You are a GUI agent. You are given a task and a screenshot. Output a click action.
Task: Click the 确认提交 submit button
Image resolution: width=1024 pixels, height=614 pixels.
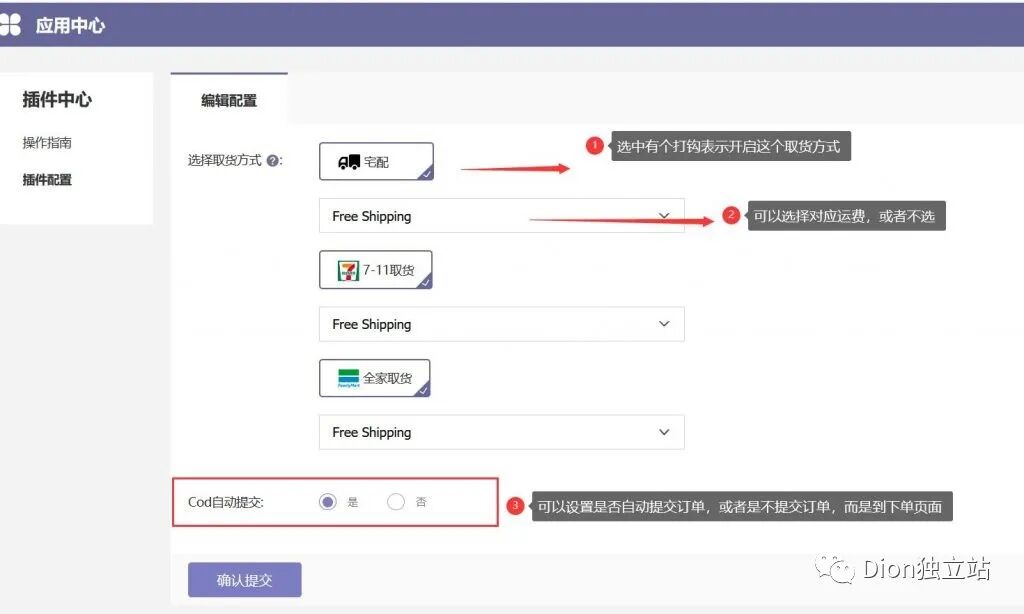244,579
